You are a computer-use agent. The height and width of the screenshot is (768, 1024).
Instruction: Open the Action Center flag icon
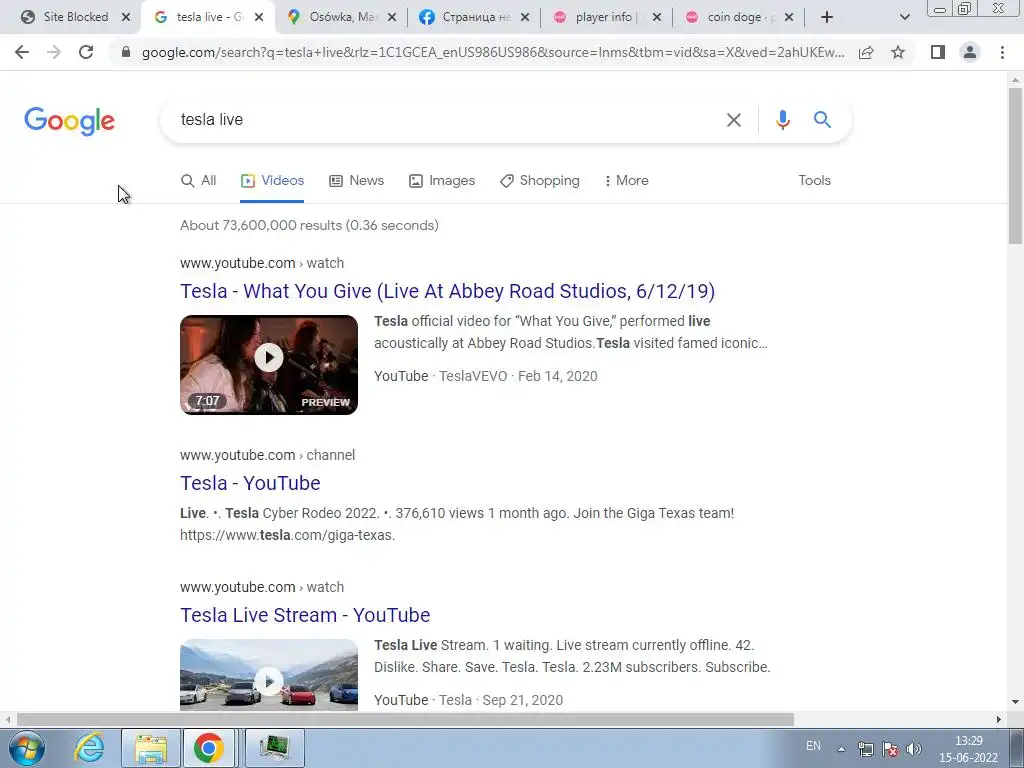tap(889, 749)
